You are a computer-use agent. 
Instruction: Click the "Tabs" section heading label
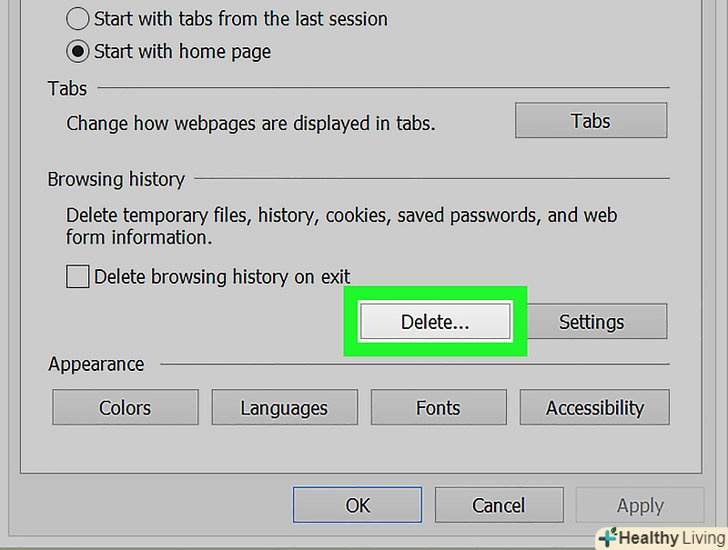(66, 89)
